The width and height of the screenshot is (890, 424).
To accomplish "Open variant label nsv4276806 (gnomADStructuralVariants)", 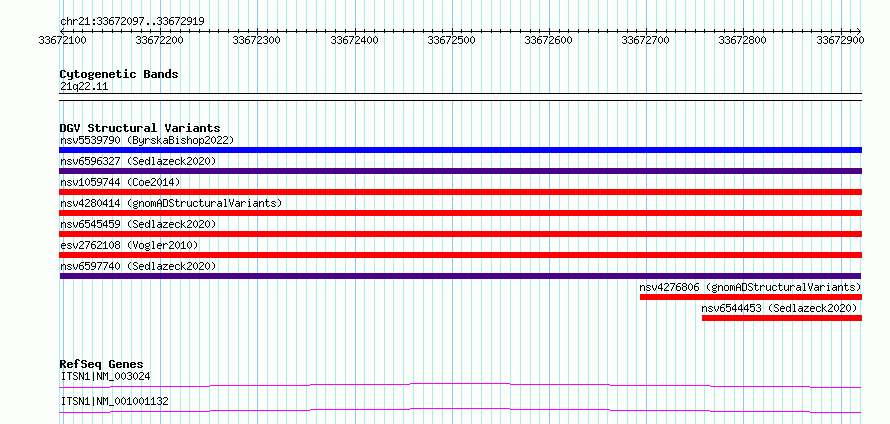I will tap(750, 287).
